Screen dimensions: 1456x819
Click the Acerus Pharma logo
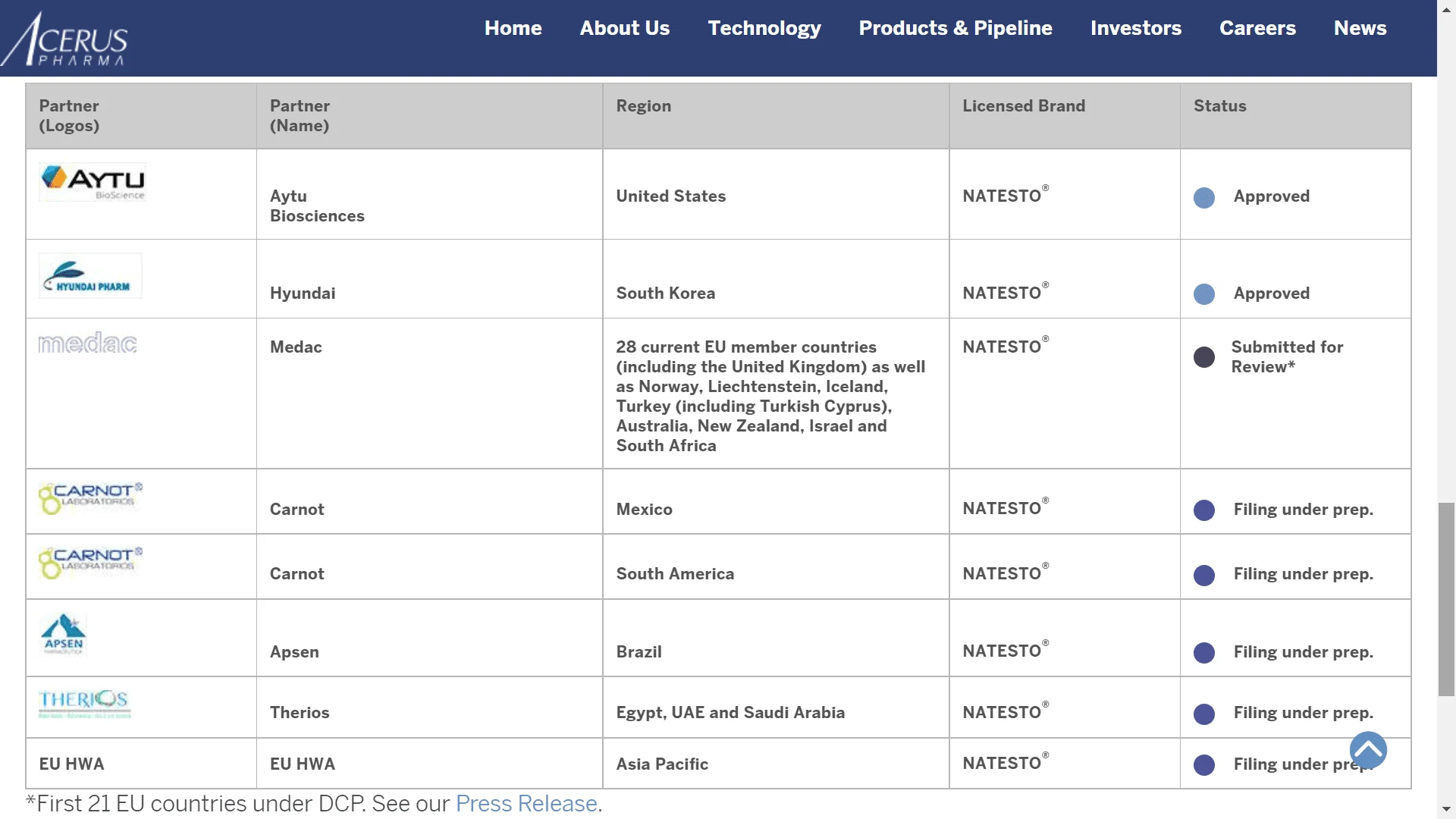pos(64,39)
